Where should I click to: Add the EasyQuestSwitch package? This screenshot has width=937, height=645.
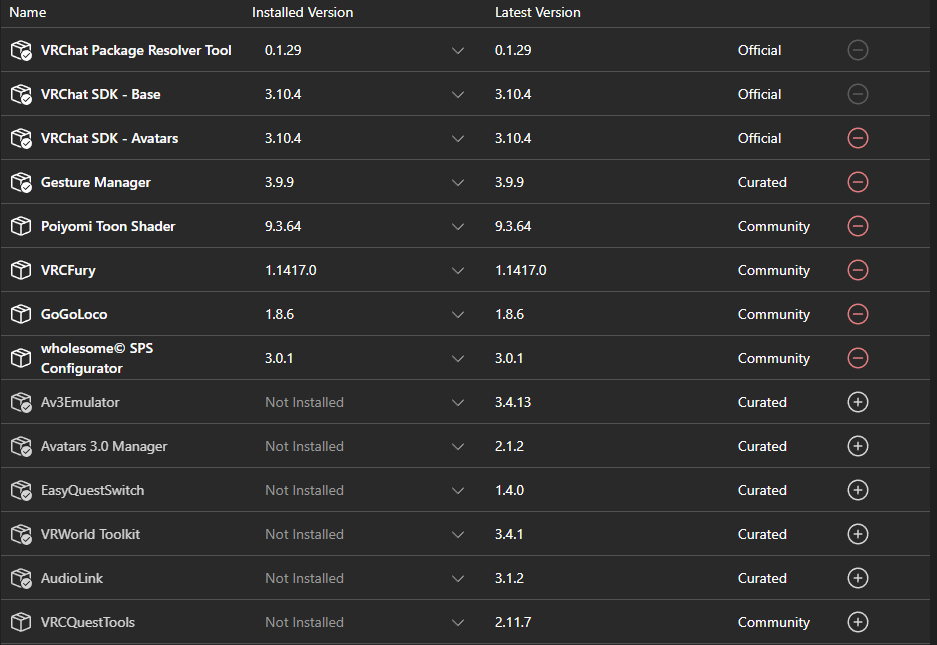click(x=858, y=490)
